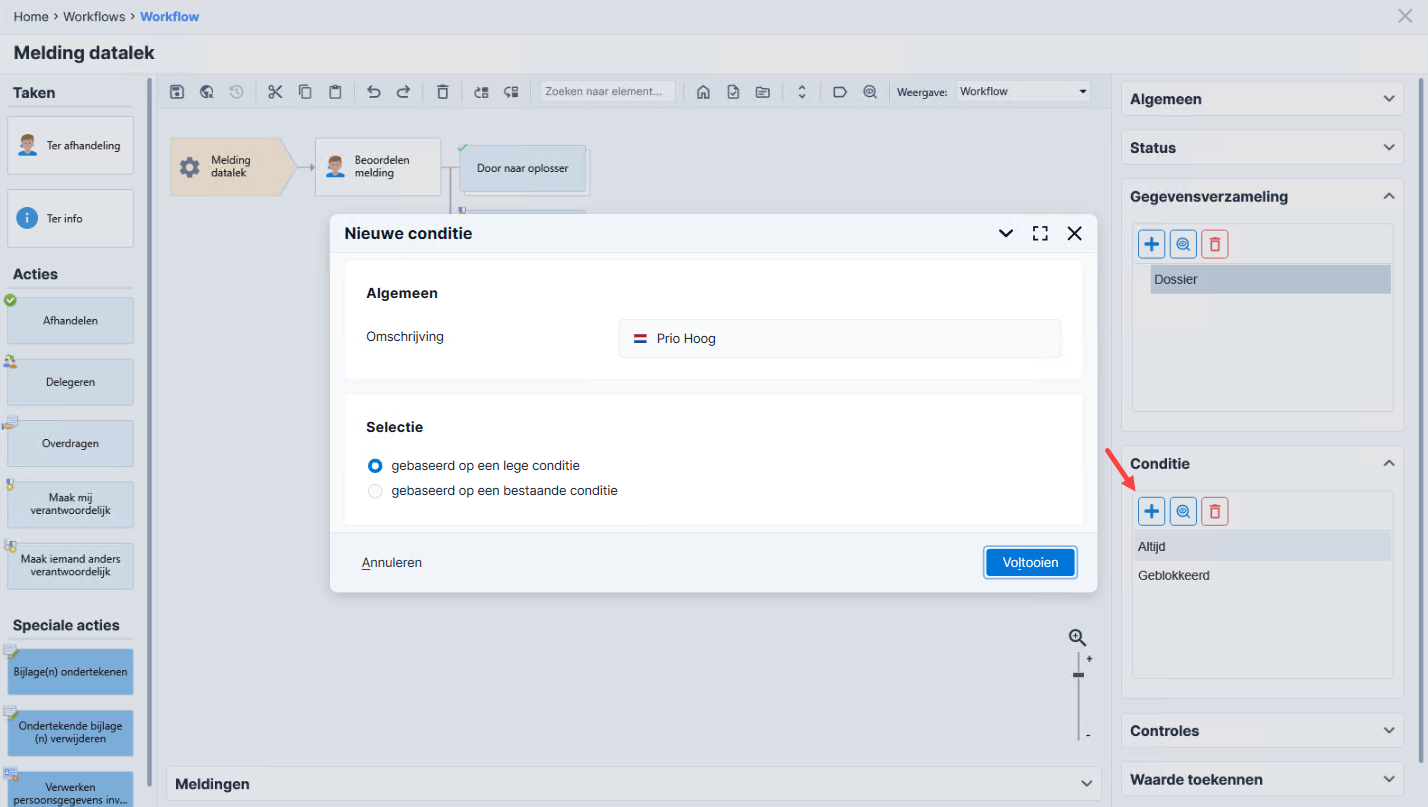The width and height of the screenshot is (1428, 807).
Task: Click the home icon in the workflow toolbar
Action: (x=703, y=91)
